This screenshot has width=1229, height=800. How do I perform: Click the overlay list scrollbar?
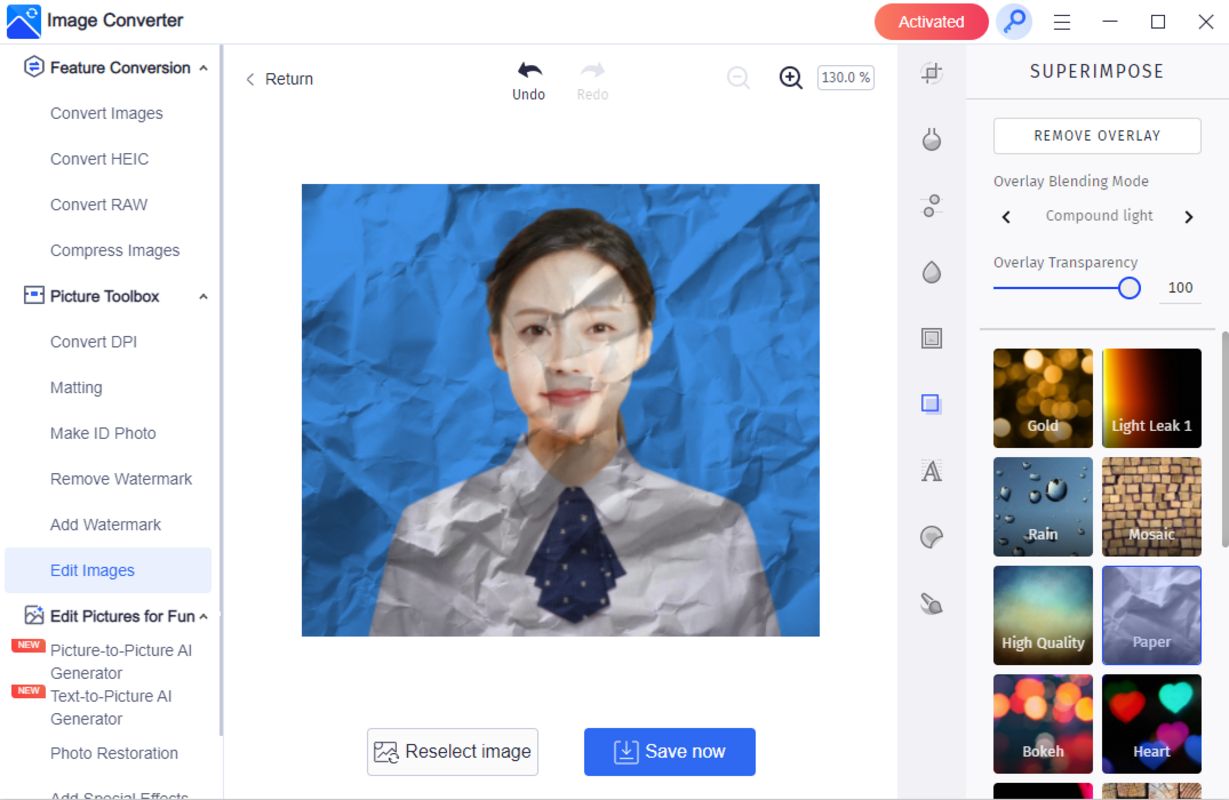1224,440
